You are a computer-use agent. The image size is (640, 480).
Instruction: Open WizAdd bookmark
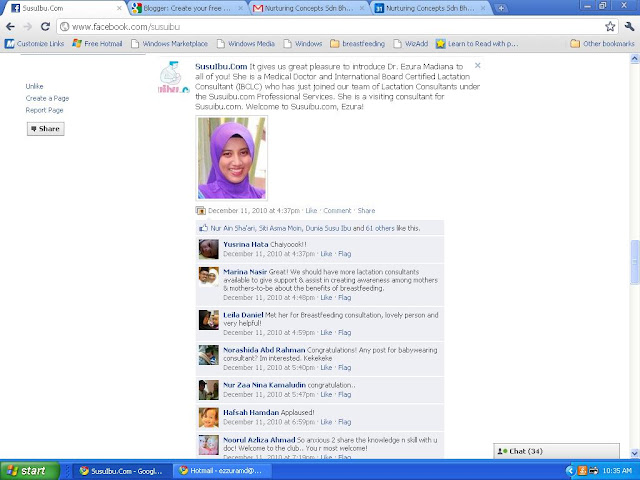pyautogui.click(x=411, y=44)
